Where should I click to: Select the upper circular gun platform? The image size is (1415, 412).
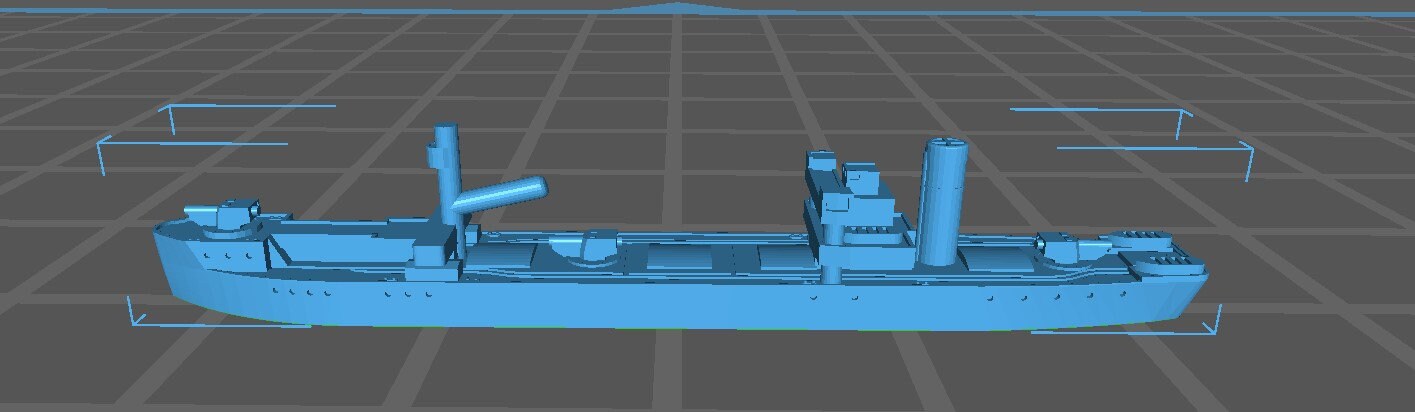[1138, 239]
